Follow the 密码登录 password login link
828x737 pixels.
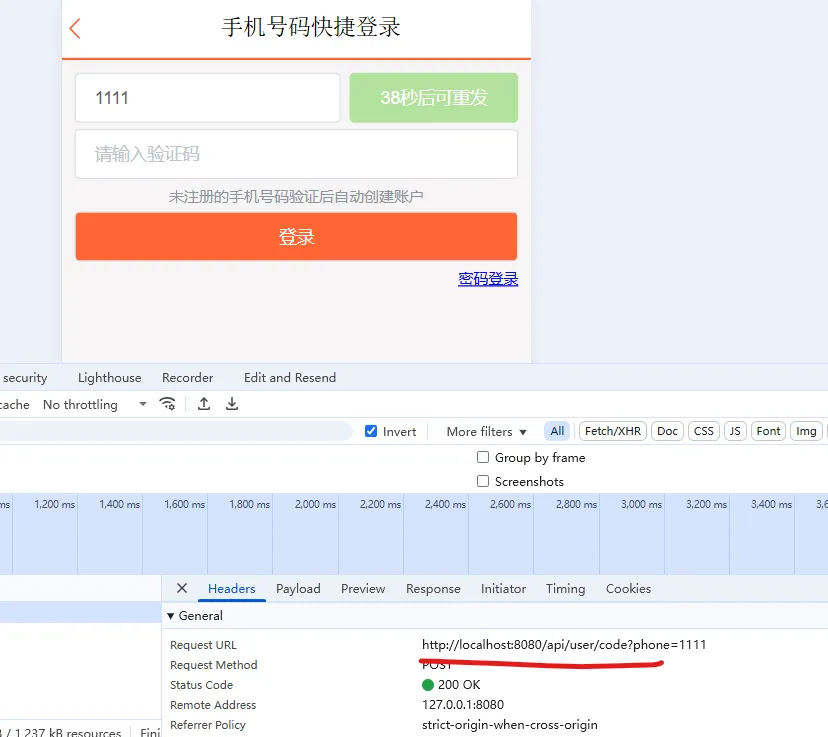[x=488, y=279]
